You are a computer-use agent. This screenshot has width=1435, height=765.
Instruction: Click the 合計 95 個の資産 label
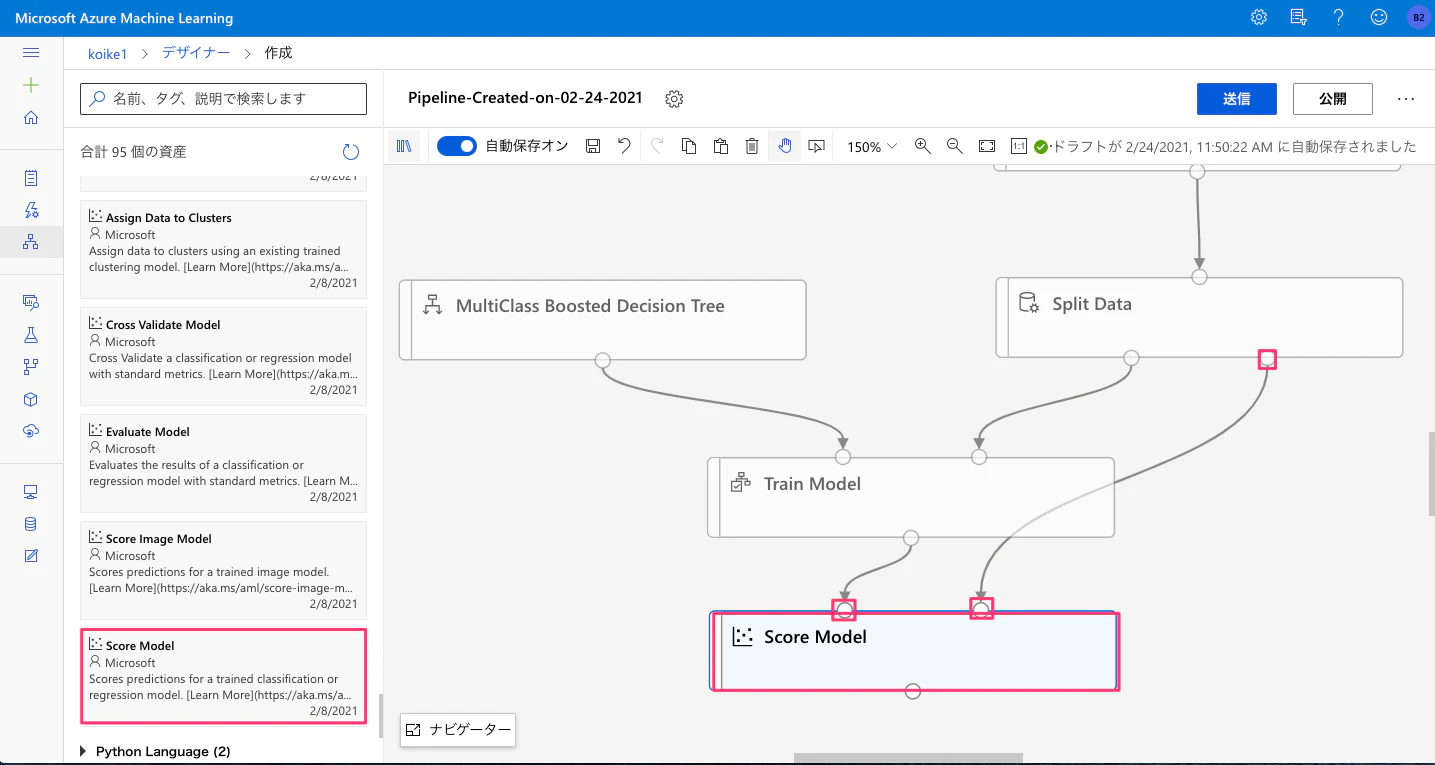pyautogui.click(x=133, y=152)
